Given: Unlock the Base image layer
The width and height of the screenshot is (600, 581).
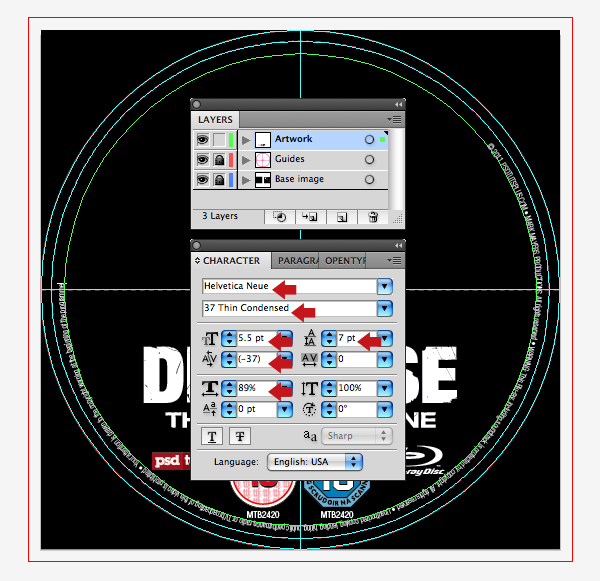Looking at the screenshot, I should pyautogui.click(x=219, y=180).
